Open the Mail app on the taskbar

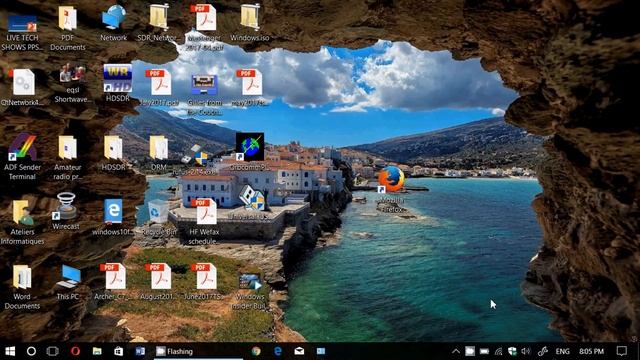[x=299, y=351]
